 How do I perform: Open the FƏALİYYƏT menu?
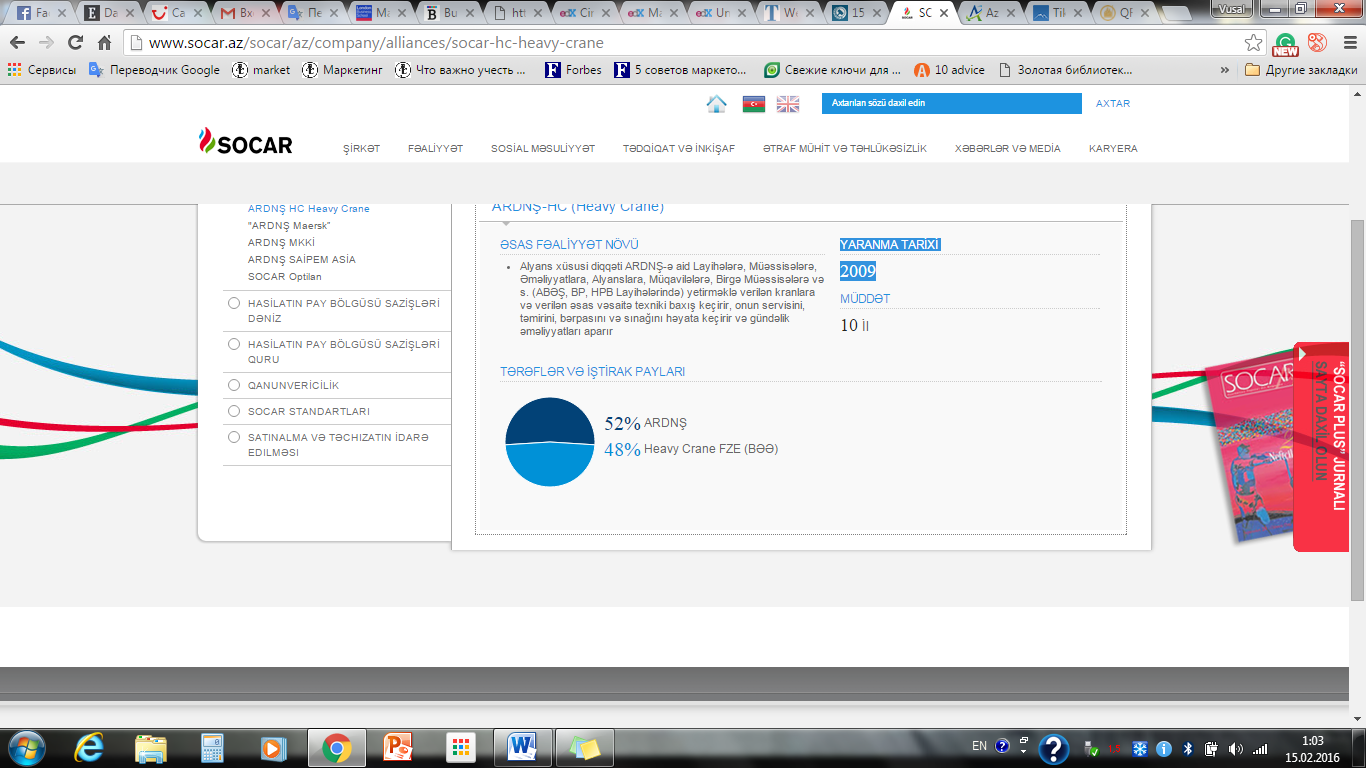click(x=435, y=148)
